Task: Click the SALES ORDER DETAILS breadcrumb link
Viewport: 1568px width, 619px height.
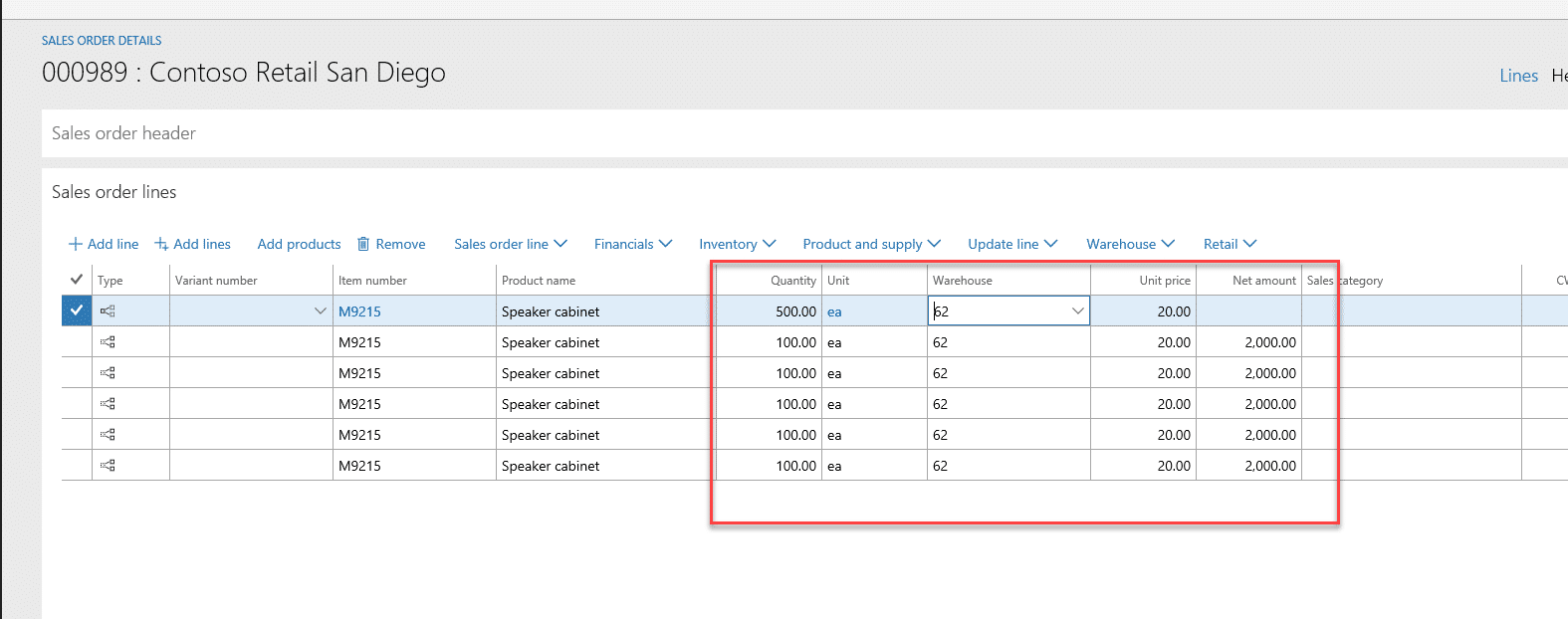Action: (x=102, y=41)
